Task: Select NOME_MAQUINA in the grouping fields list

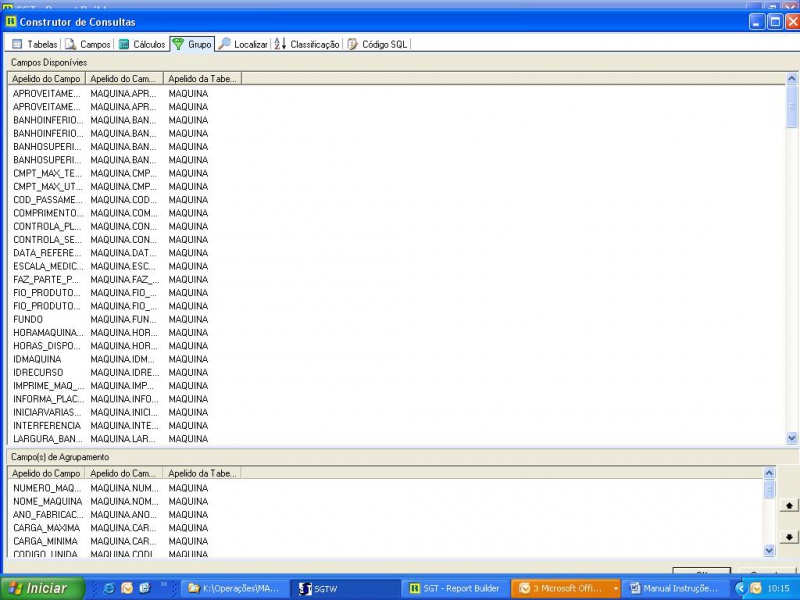Action: 47,501
